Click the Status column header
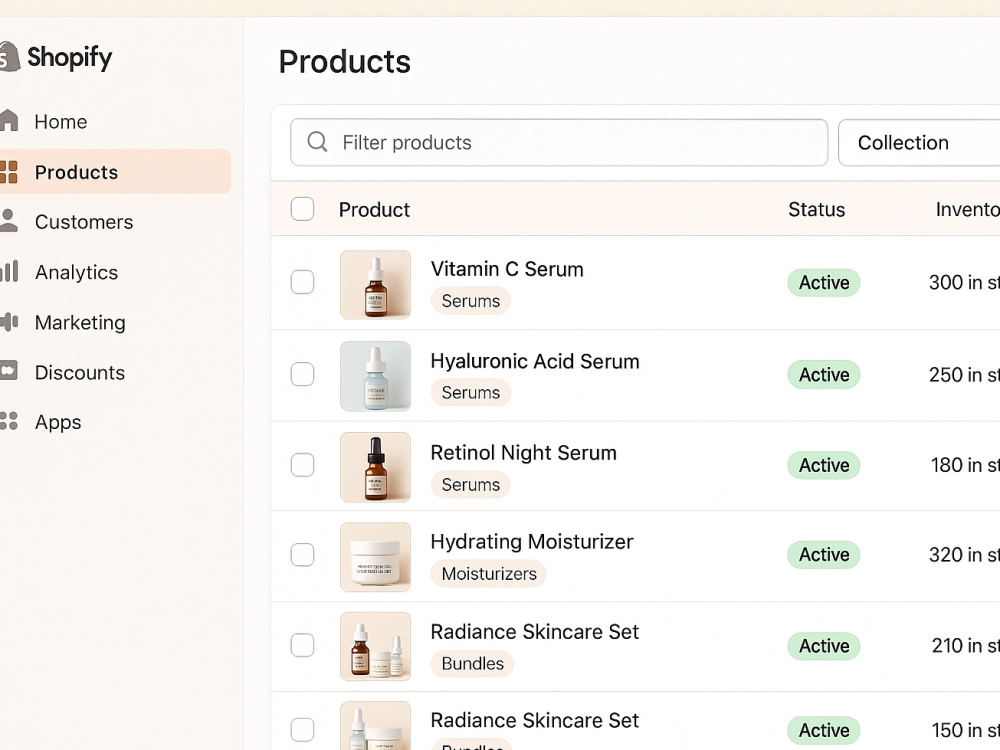1000x750 pixels. [816, 209]
